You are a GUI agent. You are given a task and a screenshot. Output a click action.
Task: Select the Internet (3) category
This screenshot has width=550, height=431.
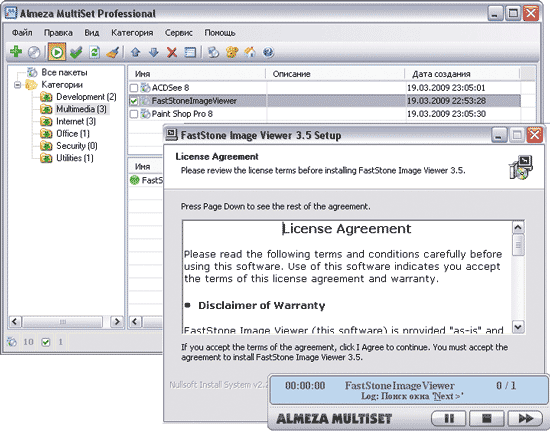(x=76, y=121)
